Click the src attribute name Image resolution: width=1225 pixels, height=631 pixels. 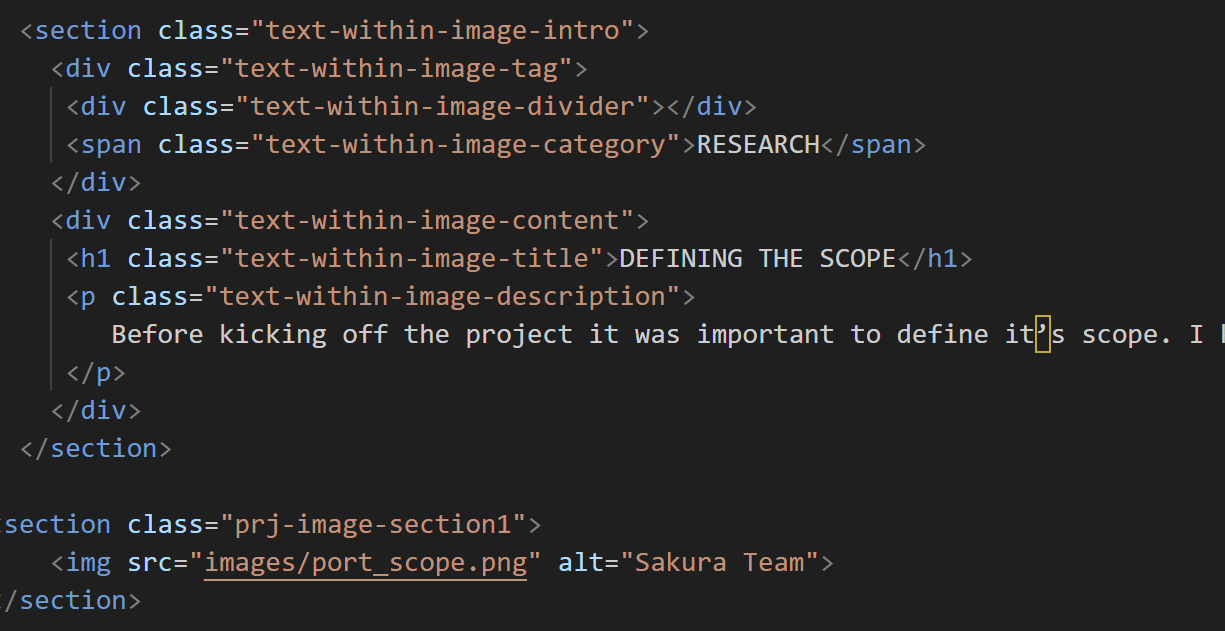pos(150,562)
